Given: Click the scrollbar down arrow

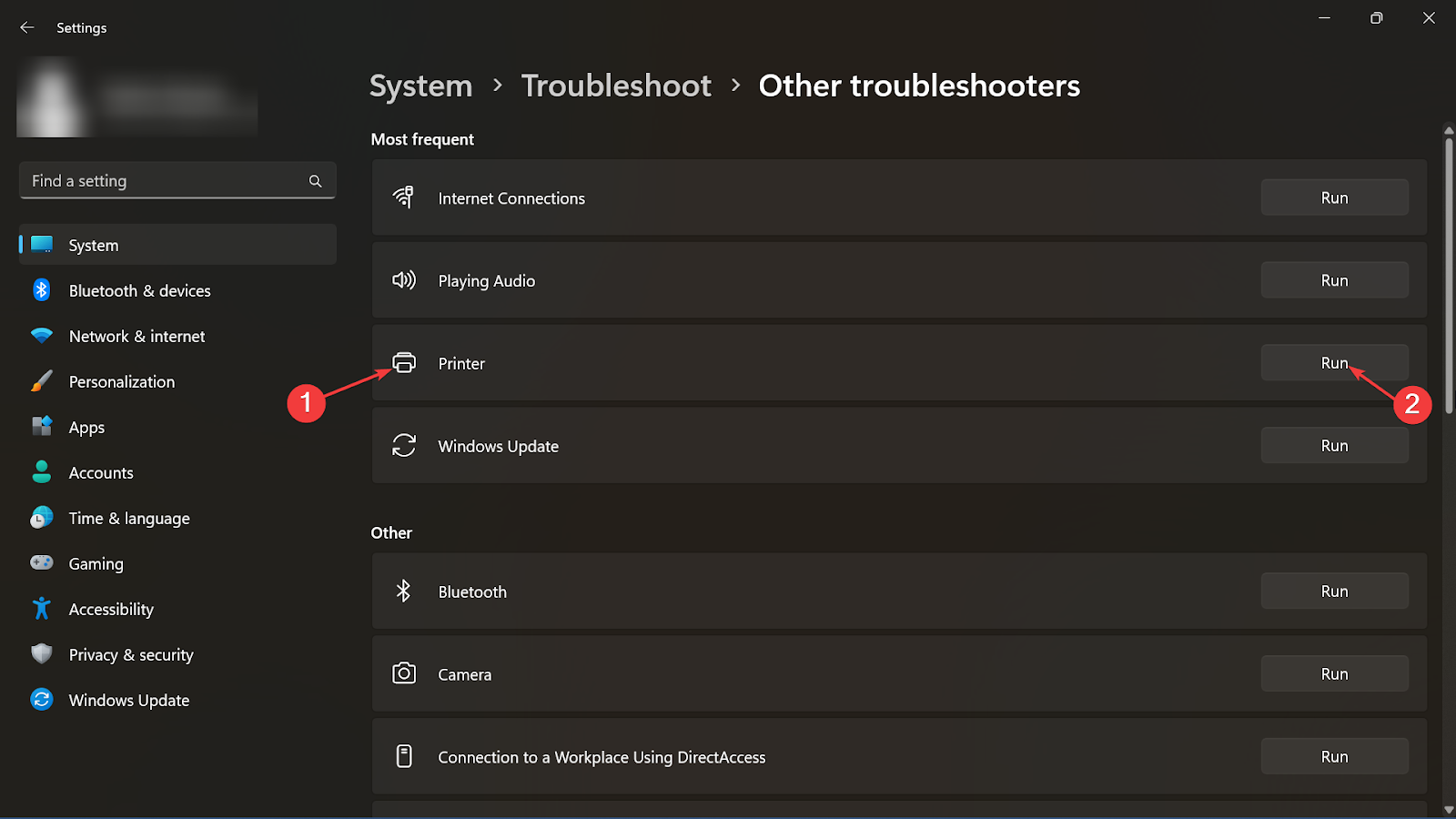Looking at the screenshot, I should 1449,810.
